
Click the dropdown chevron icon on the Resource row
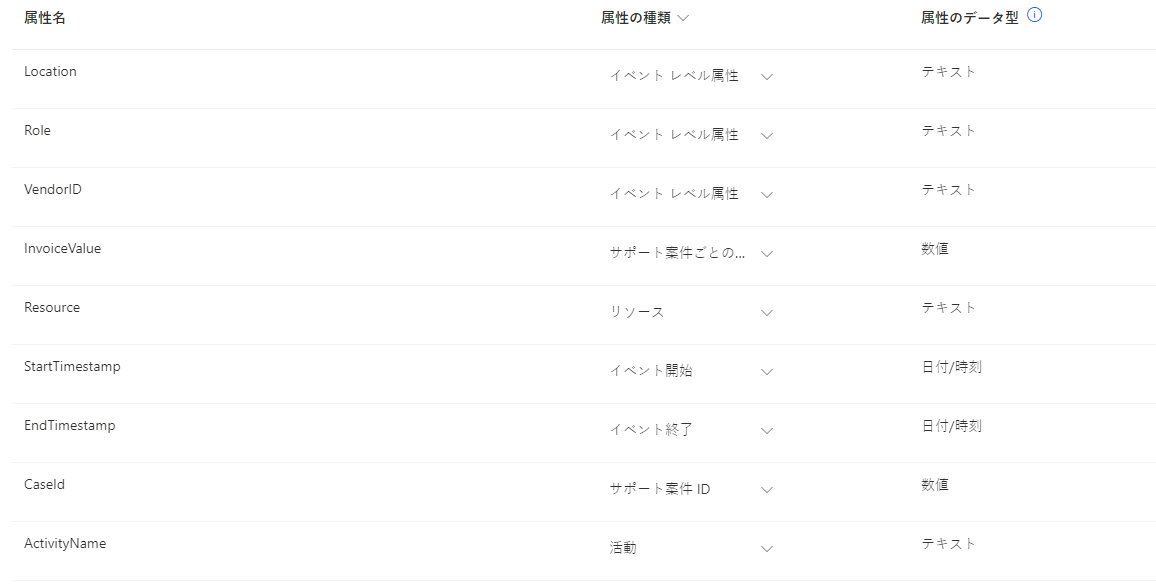767,312
